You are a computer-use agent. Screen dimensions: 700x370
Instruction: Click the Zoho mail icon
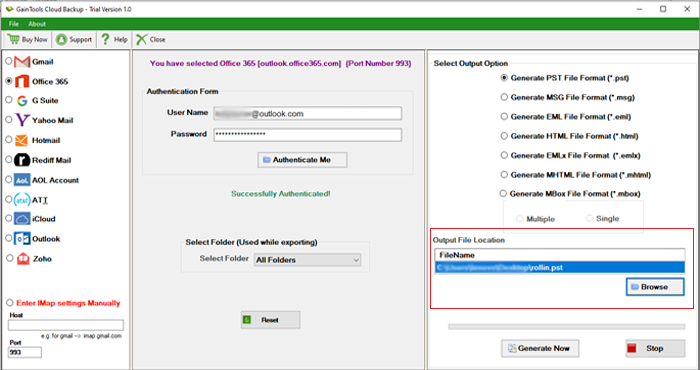(x=23, y=258)
